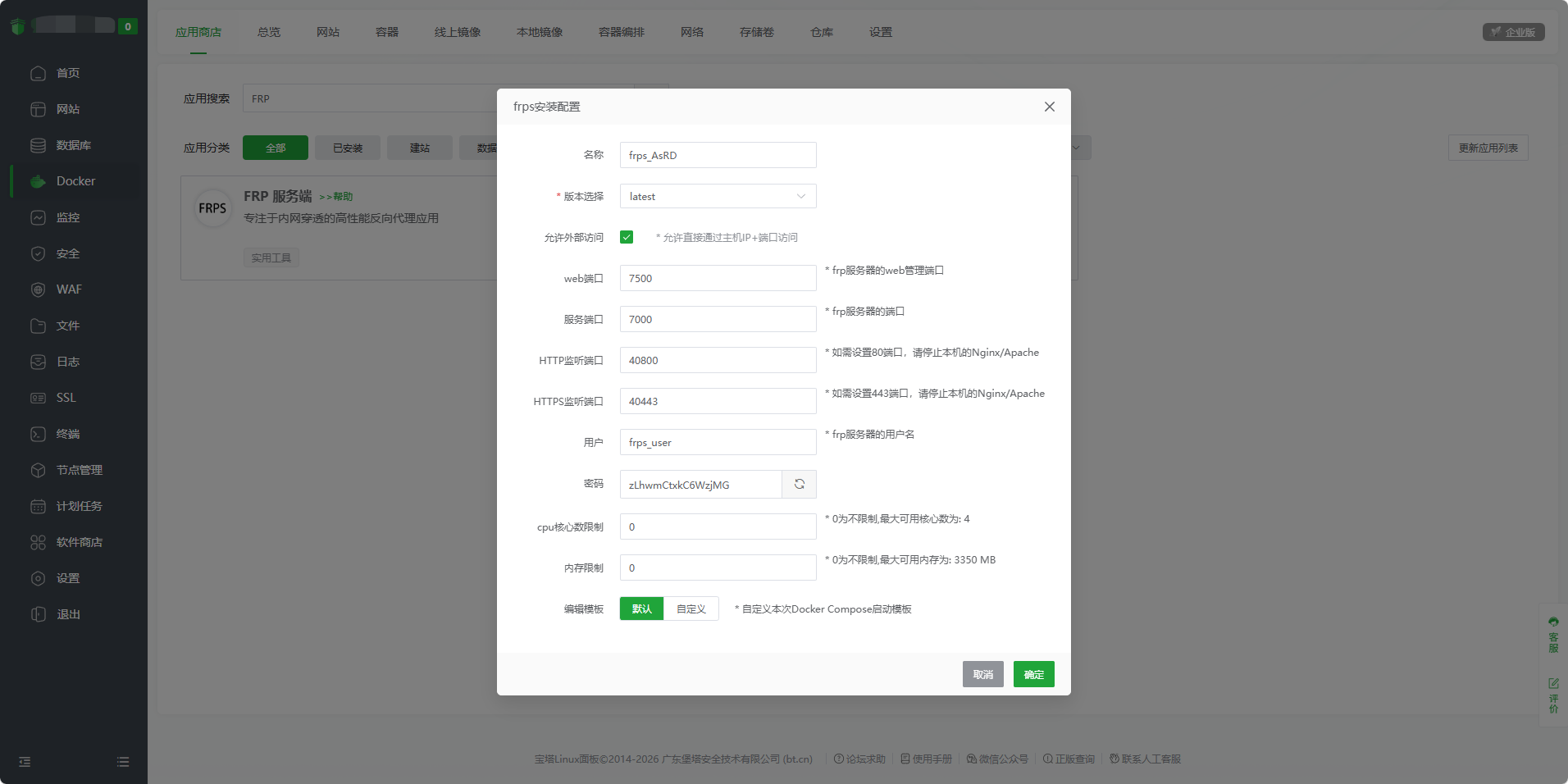1568x784 pixels.
Task: Click 取消 to cancel installation
Action: click(982, 674)
